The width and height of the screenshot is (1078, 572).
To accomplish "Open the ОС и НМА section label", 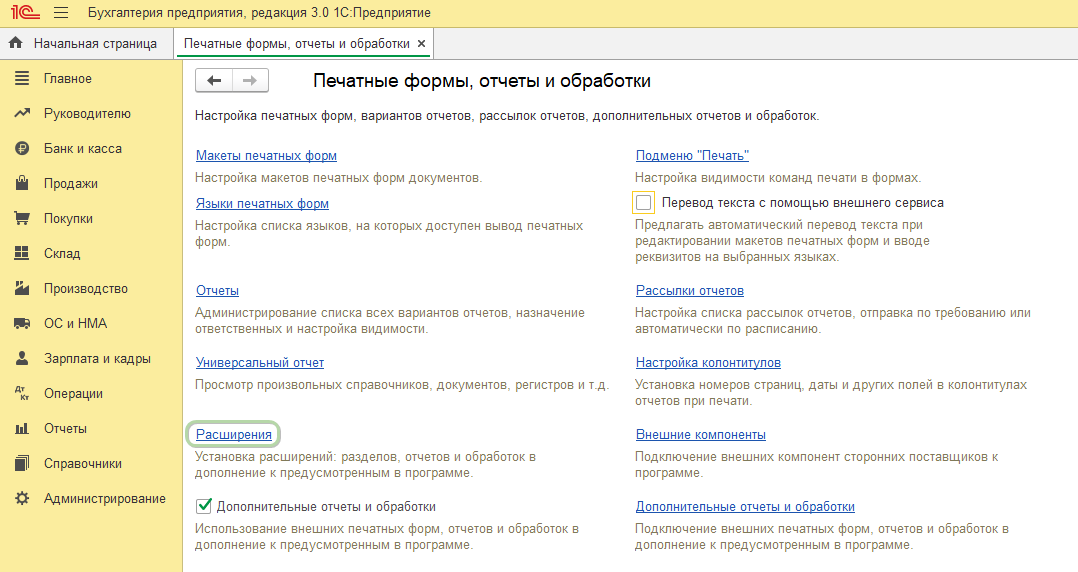I will click(x=76, y=323).
